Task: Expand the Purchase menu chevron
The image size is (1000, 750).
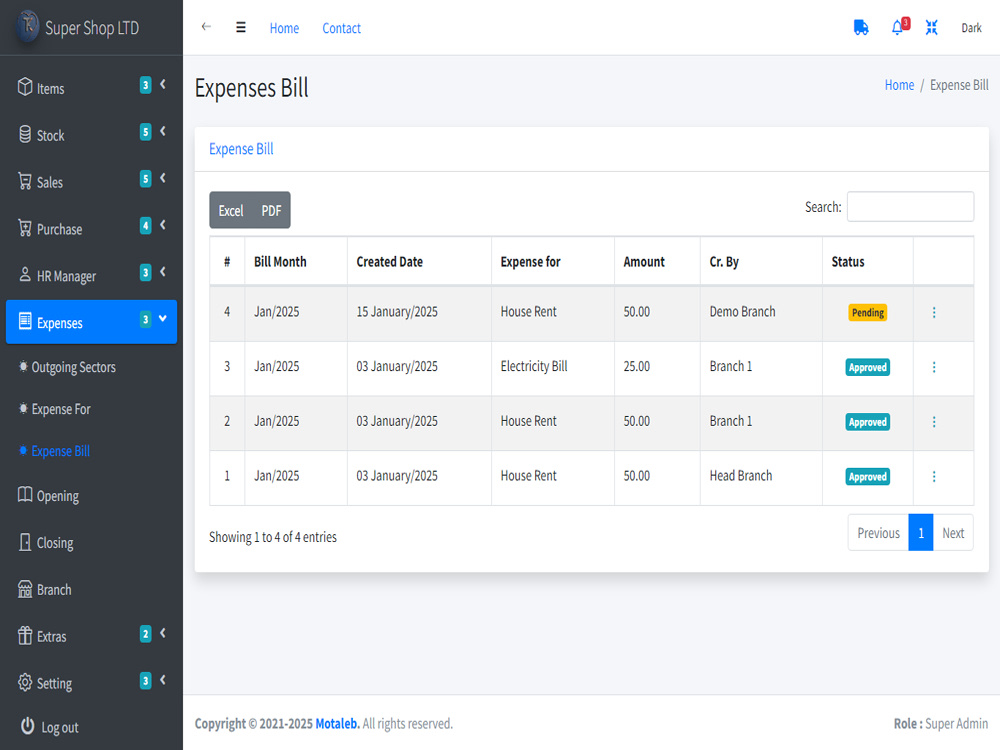Action: pos(163,225)
